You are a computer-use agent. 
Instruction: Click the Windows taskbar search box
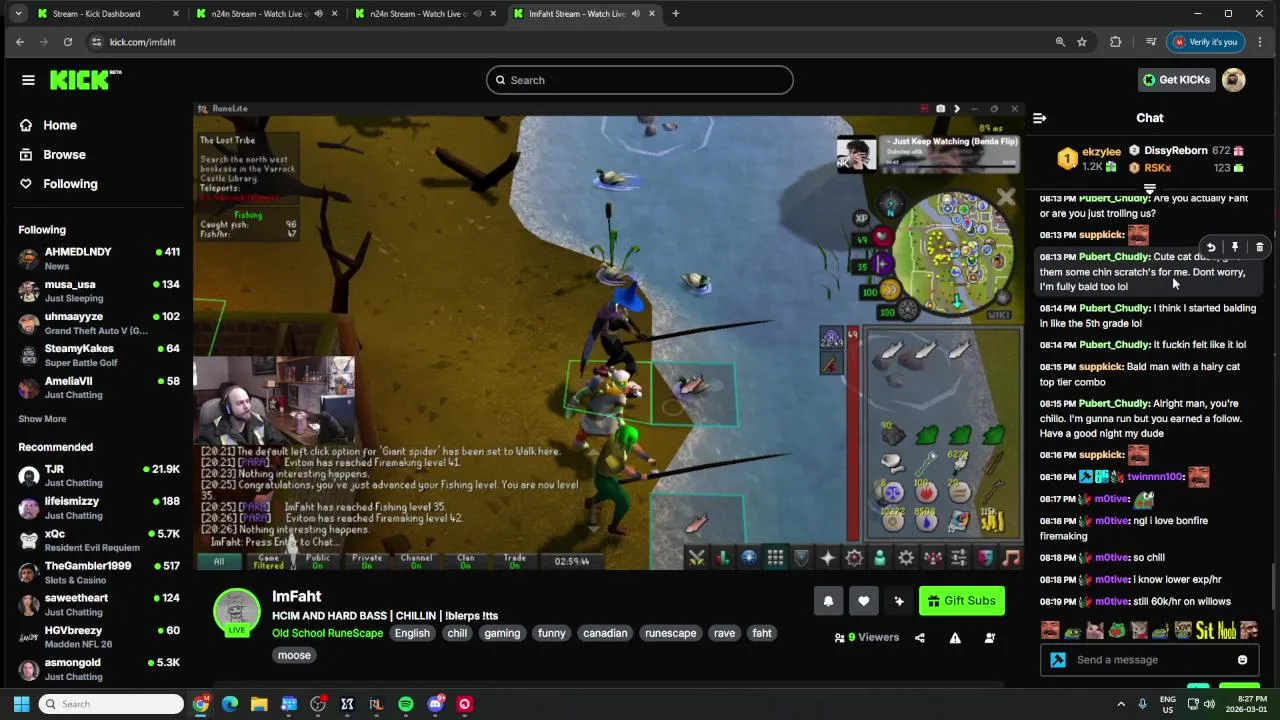pos(111,704)
